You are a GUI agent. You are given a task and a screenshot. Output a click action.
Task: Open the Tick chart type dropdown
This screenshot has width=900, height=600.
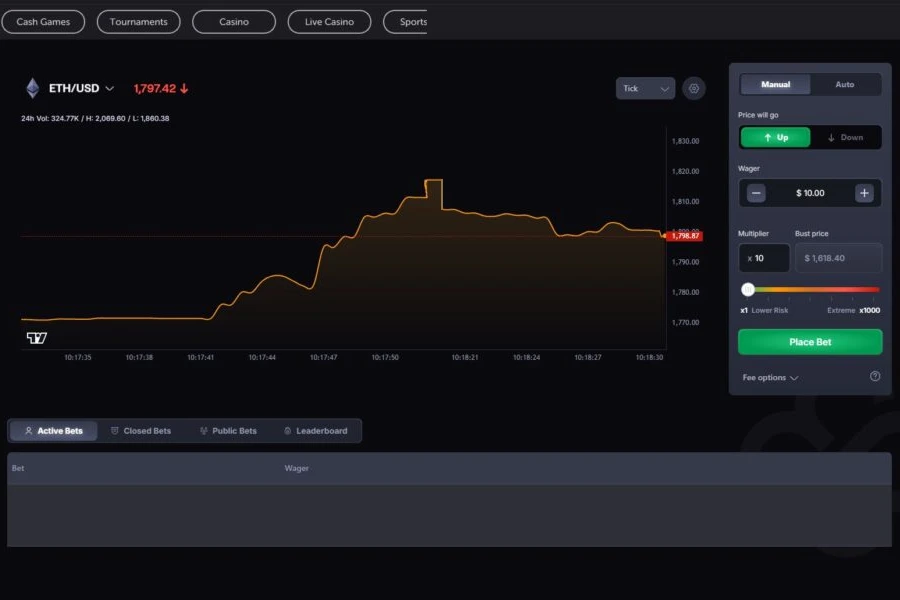(x=645, y=88)
